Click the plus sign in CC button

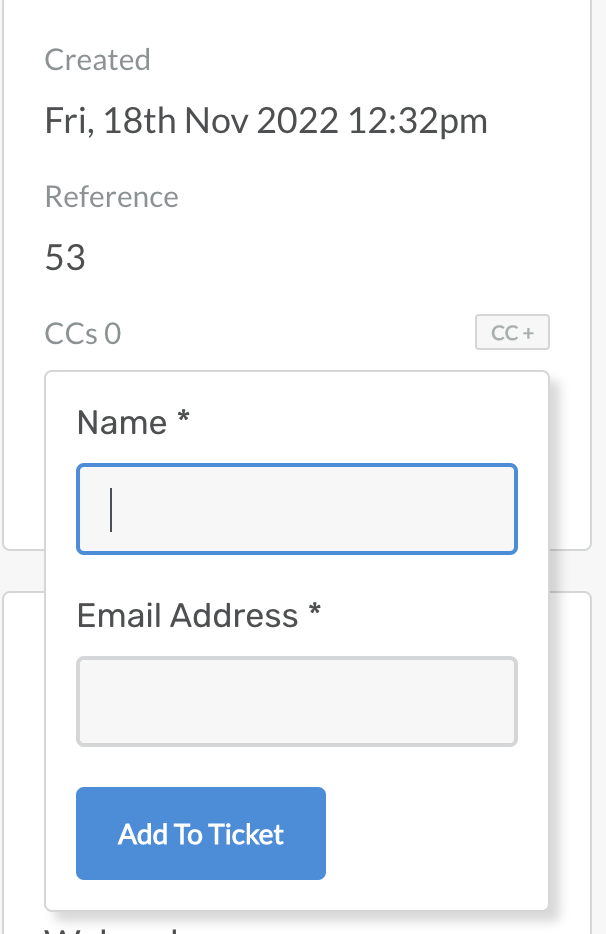(527, 333)
